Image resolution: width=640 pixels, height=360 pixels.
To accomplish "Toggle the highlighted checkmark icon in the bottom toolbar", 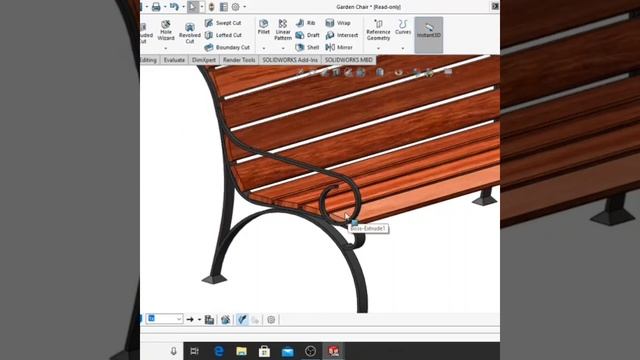I will (x=242, y=319).
